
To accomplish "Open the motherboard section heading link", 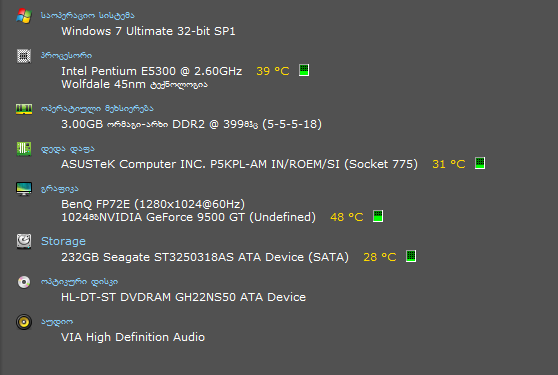I will point(68,149).
